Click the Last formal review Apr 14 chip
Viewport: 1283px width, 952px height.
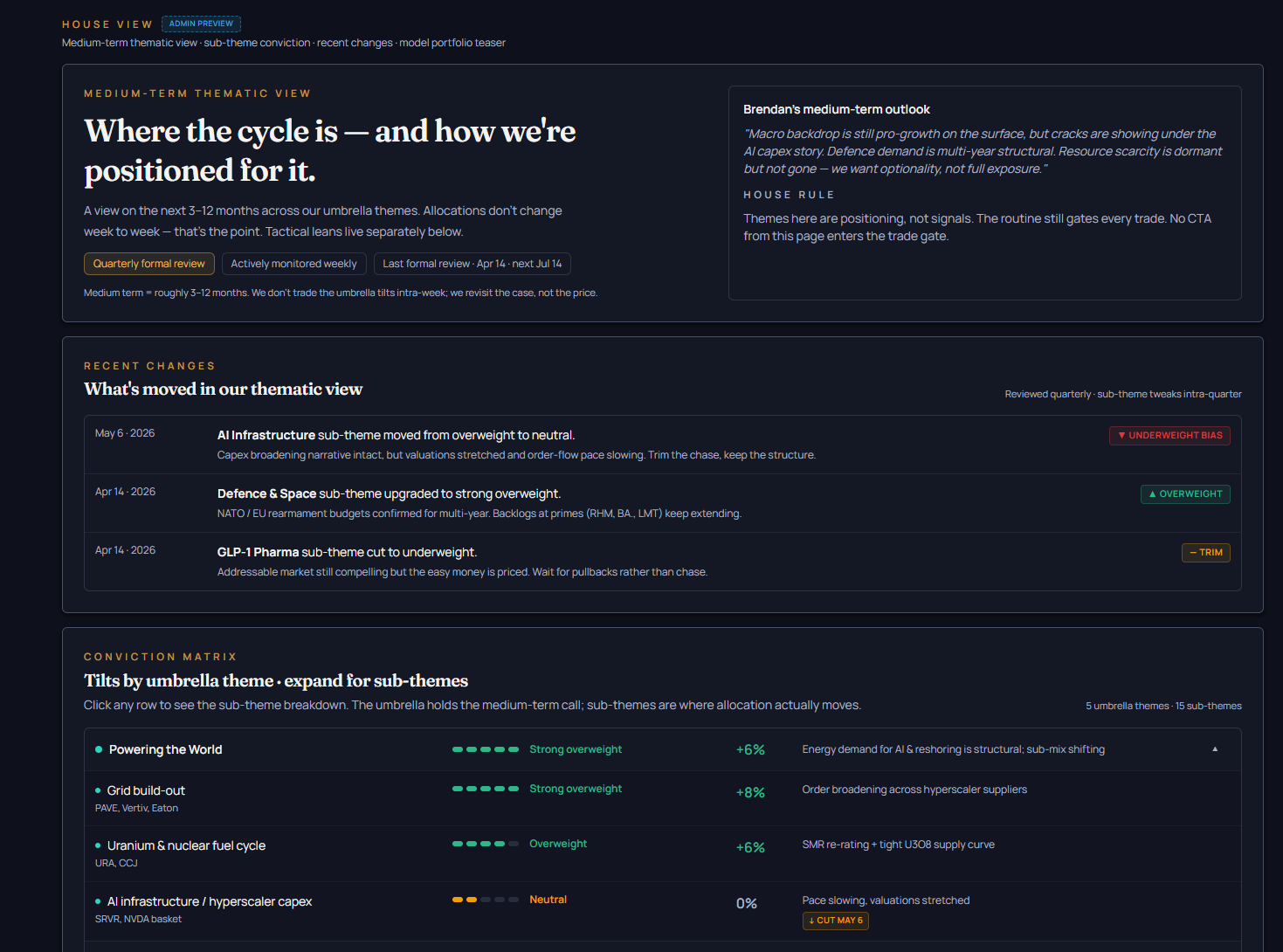[473, 264]
